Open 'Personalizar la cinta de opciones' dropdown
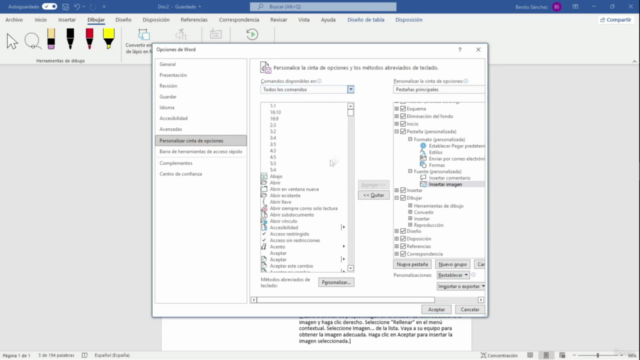This screenshot has height=360, width=640. [439, 89]
